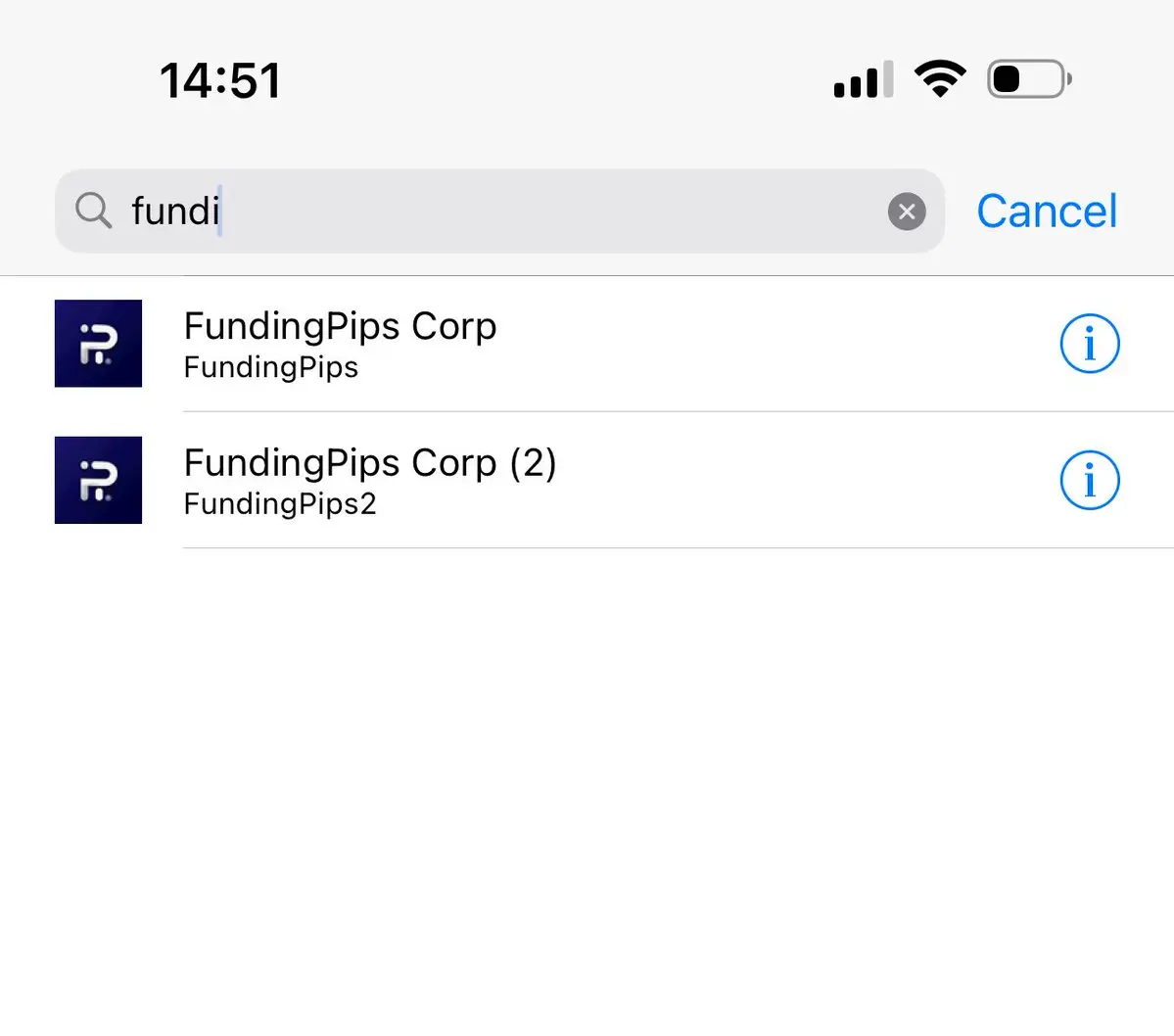Tap the battery indicator icon

click(1027, 78)
